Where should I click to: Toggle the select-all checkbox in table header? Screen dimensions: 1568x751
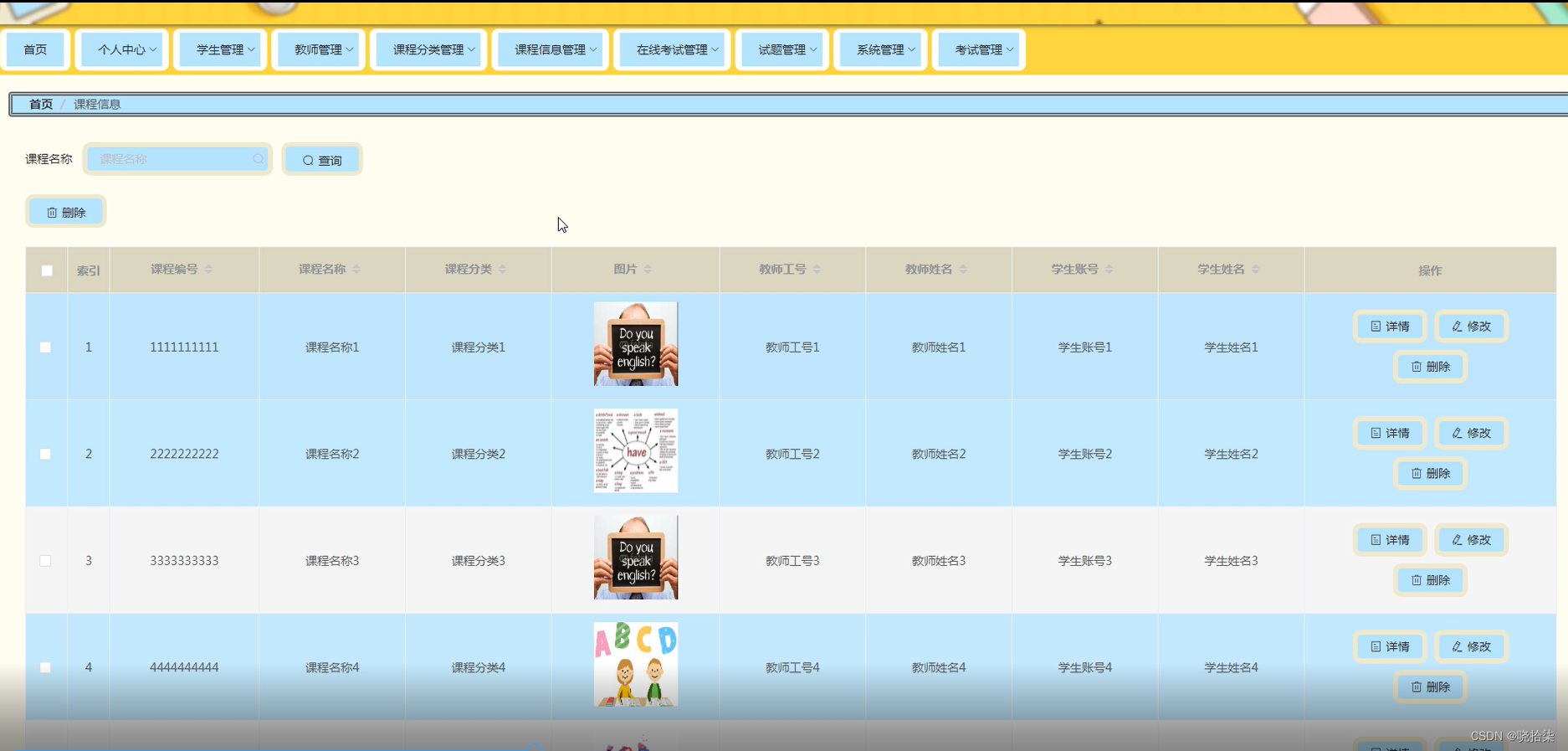[47, 270]
